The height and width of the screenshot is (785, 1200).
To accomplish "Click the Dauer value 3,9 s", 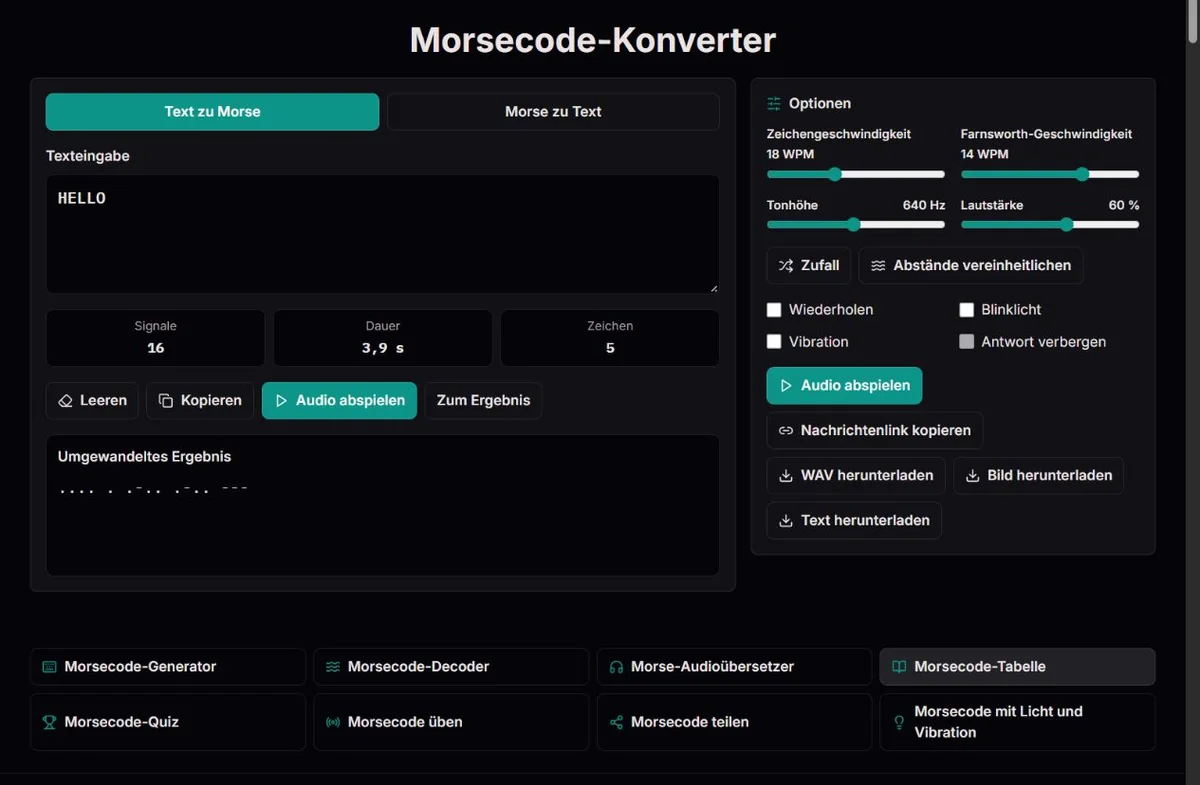I will click(383, 348).
